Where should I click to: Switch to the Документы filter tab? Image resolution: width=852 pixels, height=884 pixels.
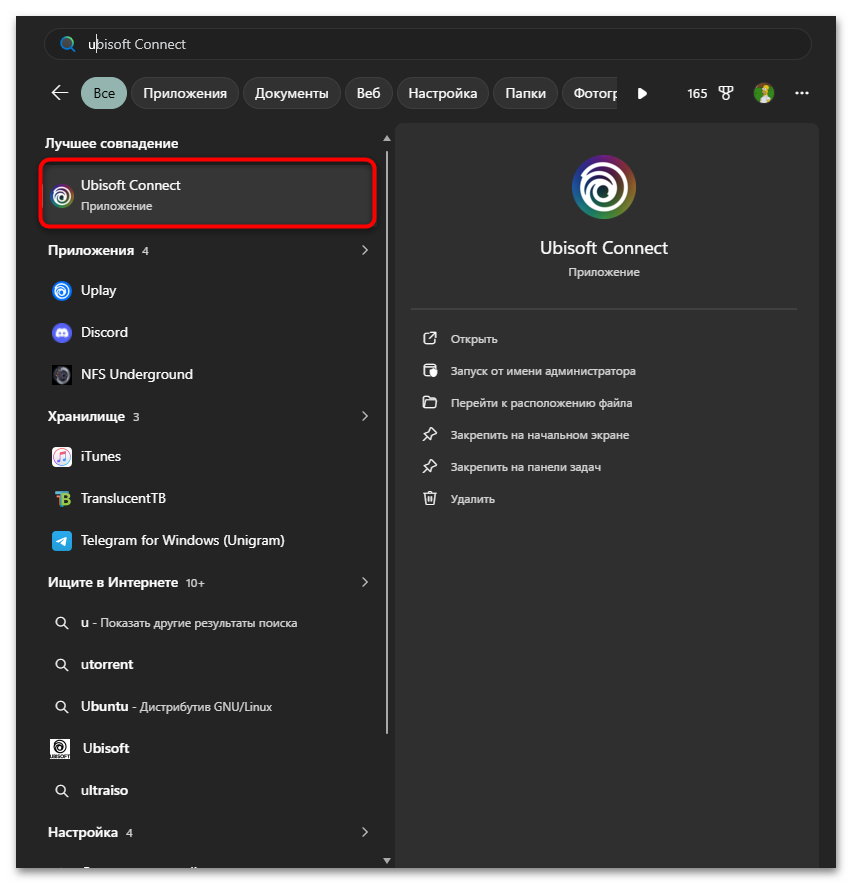[x=292, y=93]
